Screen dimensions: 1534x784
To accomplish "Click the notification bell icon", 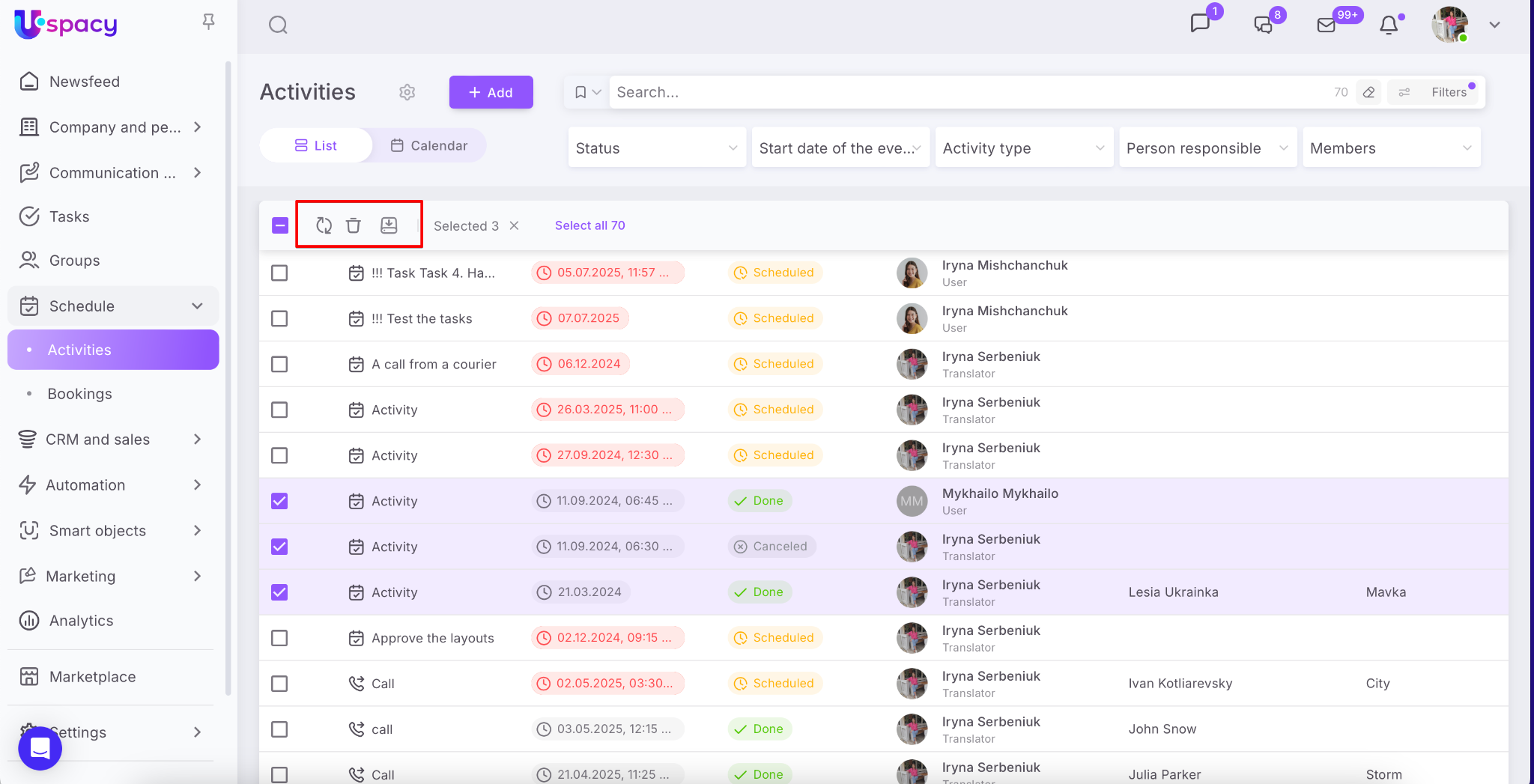I will pyautogui.click(x=1389, y=25).
